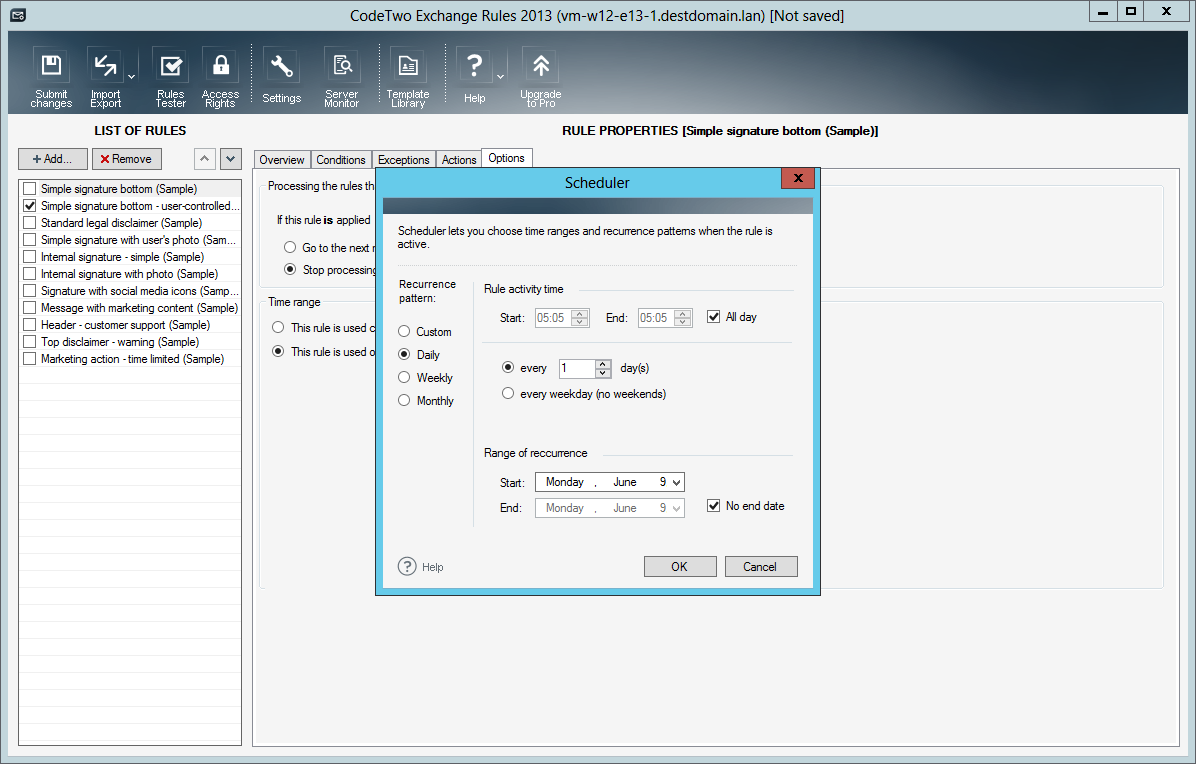Image resolution: width=1196 pixels, height=764 pixels.
Task: Click the Remove rule button
Action: 127,159
